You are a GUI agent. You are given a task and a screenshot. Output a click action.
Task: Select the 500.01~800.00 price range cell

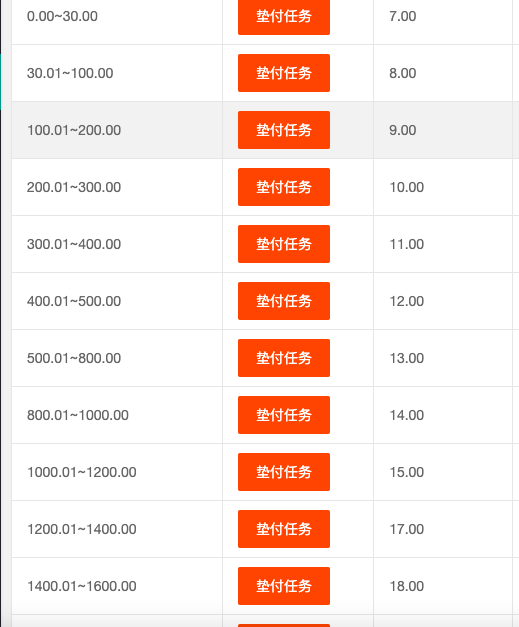tap(117, 358)
